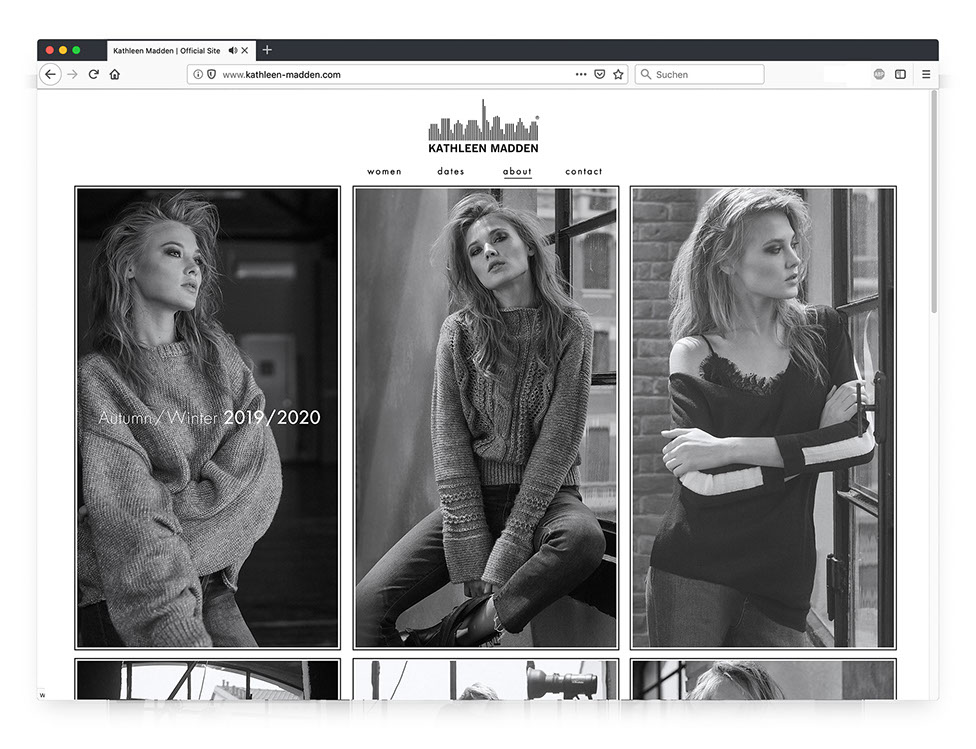Navigate to the contact page
This screenshot has width=976, height=749.
point(584,172)
